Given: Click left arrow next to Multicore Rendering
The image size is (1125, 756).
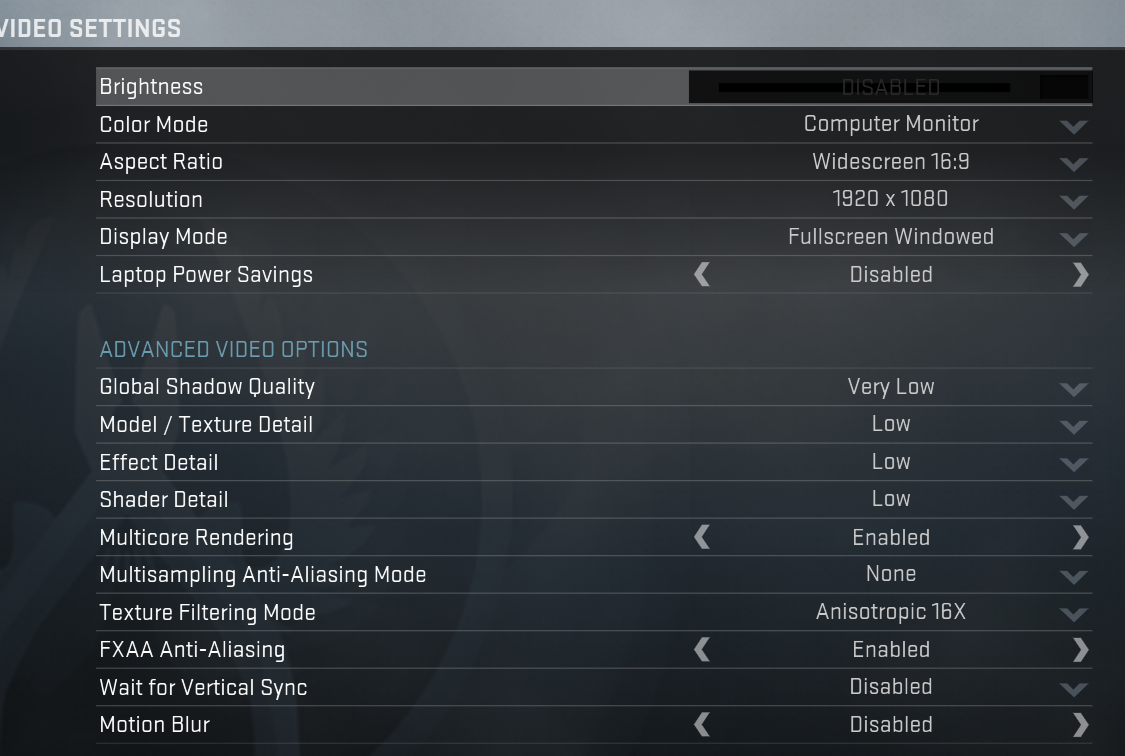Looking at the screenshot, I should click(x=702, y=538).
